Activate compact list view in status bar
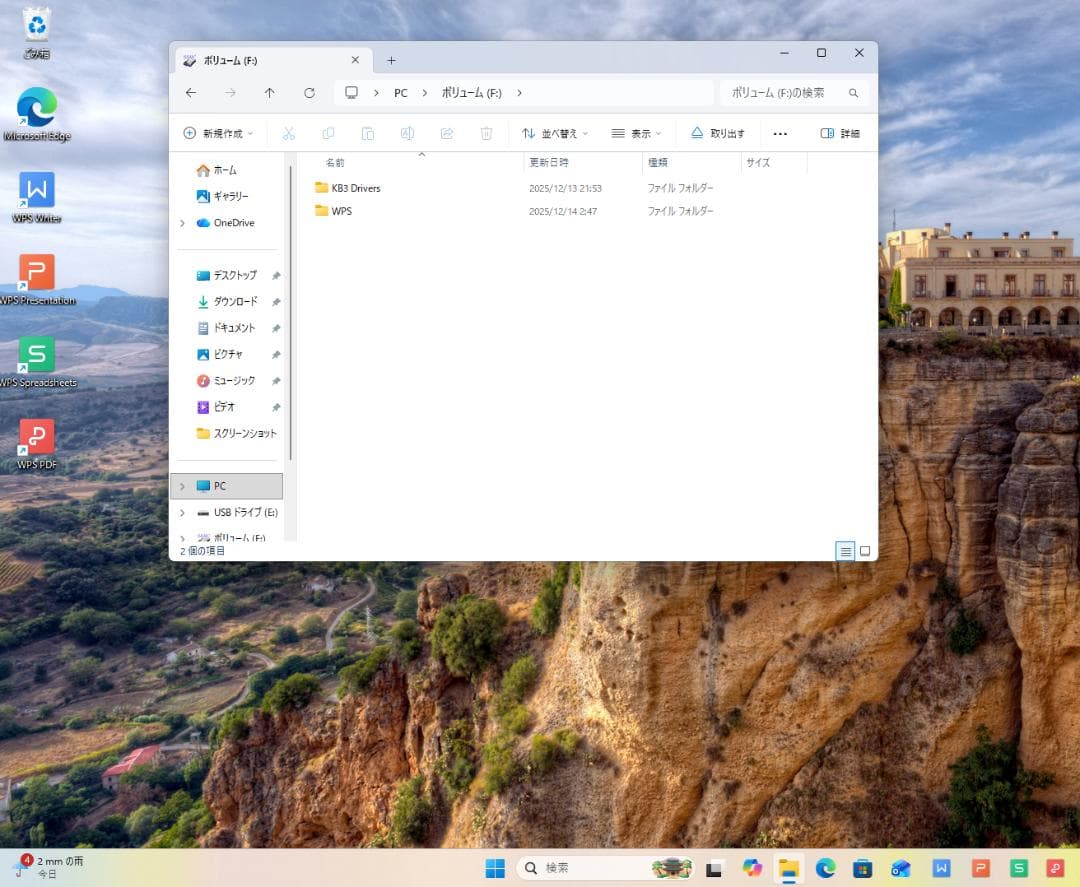The width and height of the screenshot is (1080, 887). (x=846, y=551)
